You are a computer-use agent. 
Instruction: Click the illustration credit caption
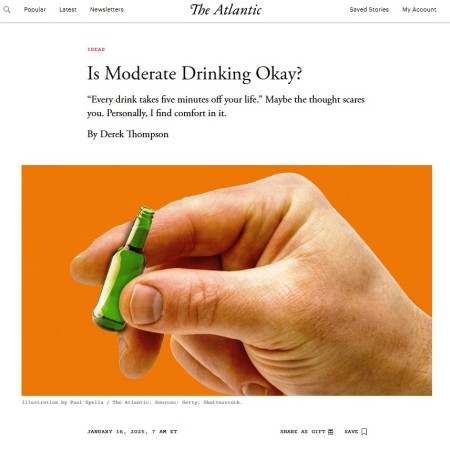coord(132,402)
